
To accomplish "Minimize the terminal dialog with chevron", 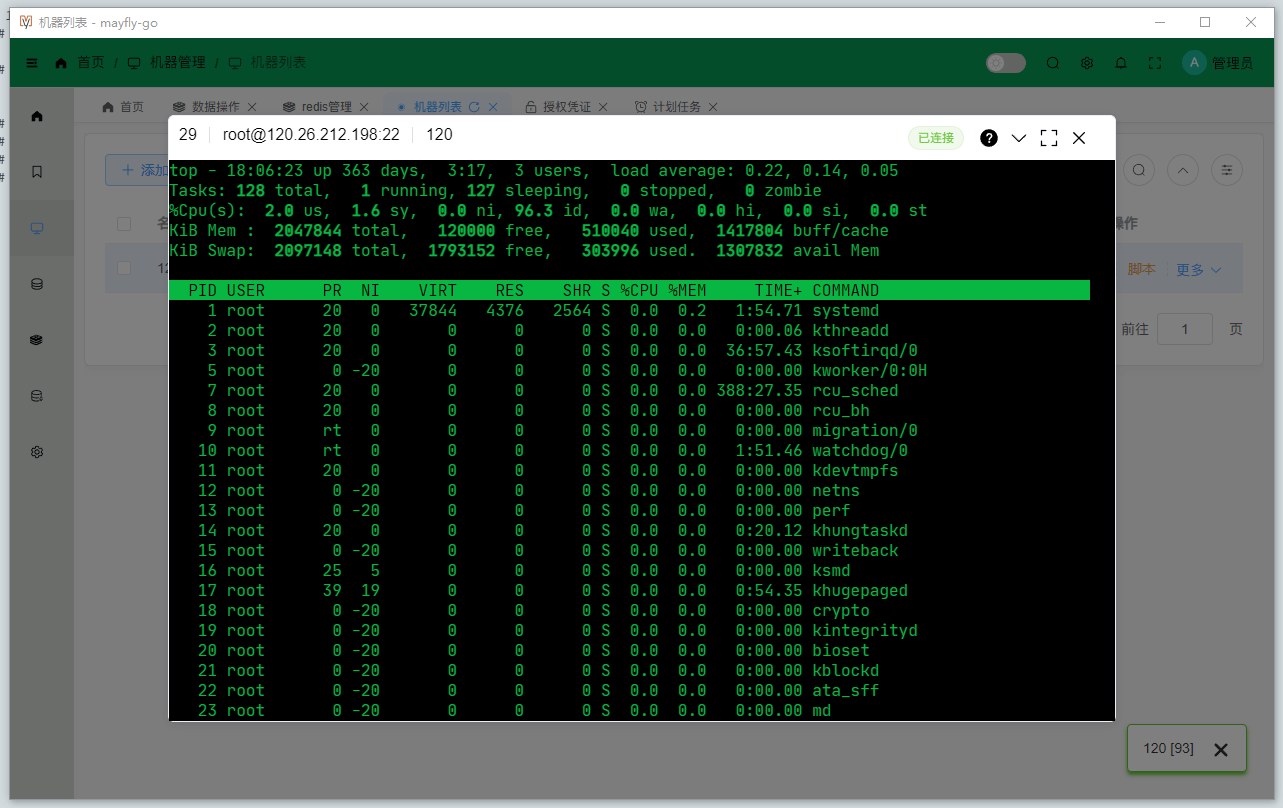I will tap(1019, 138).
